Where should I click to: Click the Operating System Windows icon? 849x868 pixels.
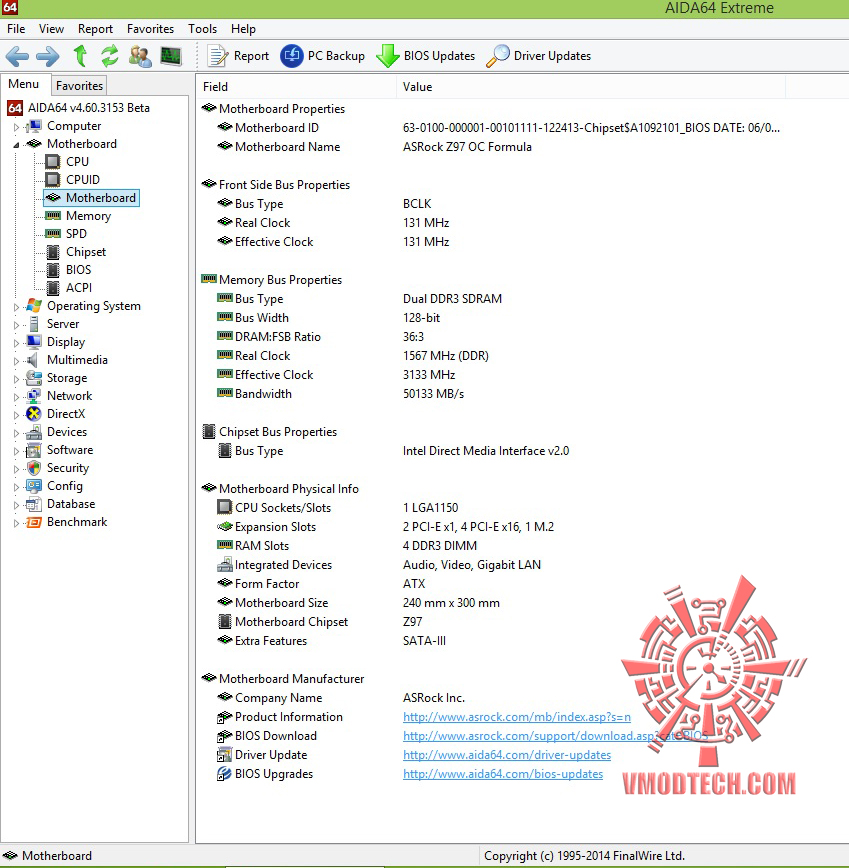coord(34,306)
